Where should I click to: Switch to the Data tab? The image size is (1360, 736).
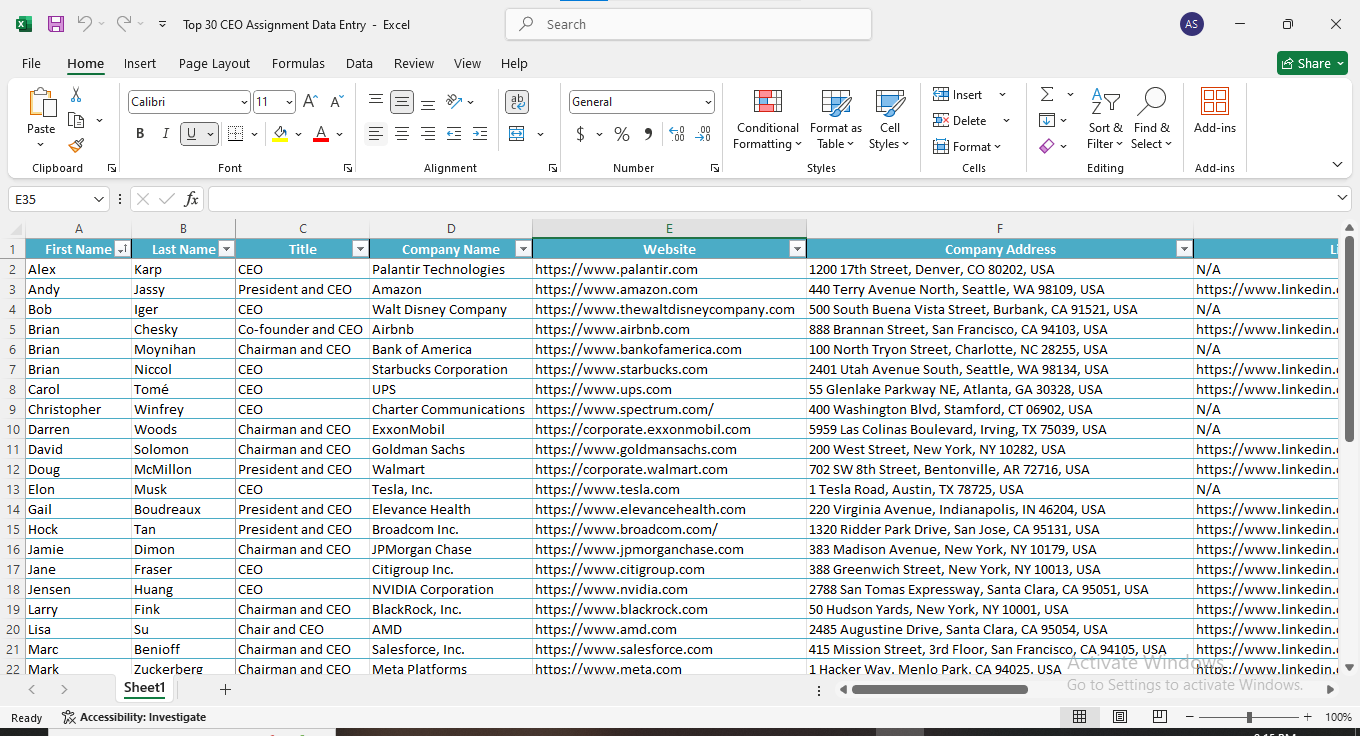point(359,63)
